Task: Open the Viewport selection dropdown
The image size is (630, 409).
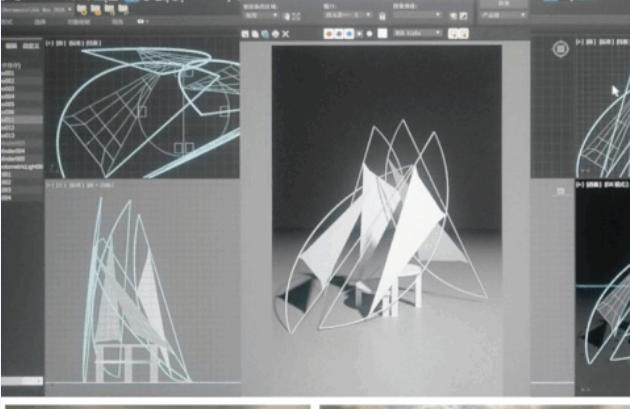Action: point(348,15)
